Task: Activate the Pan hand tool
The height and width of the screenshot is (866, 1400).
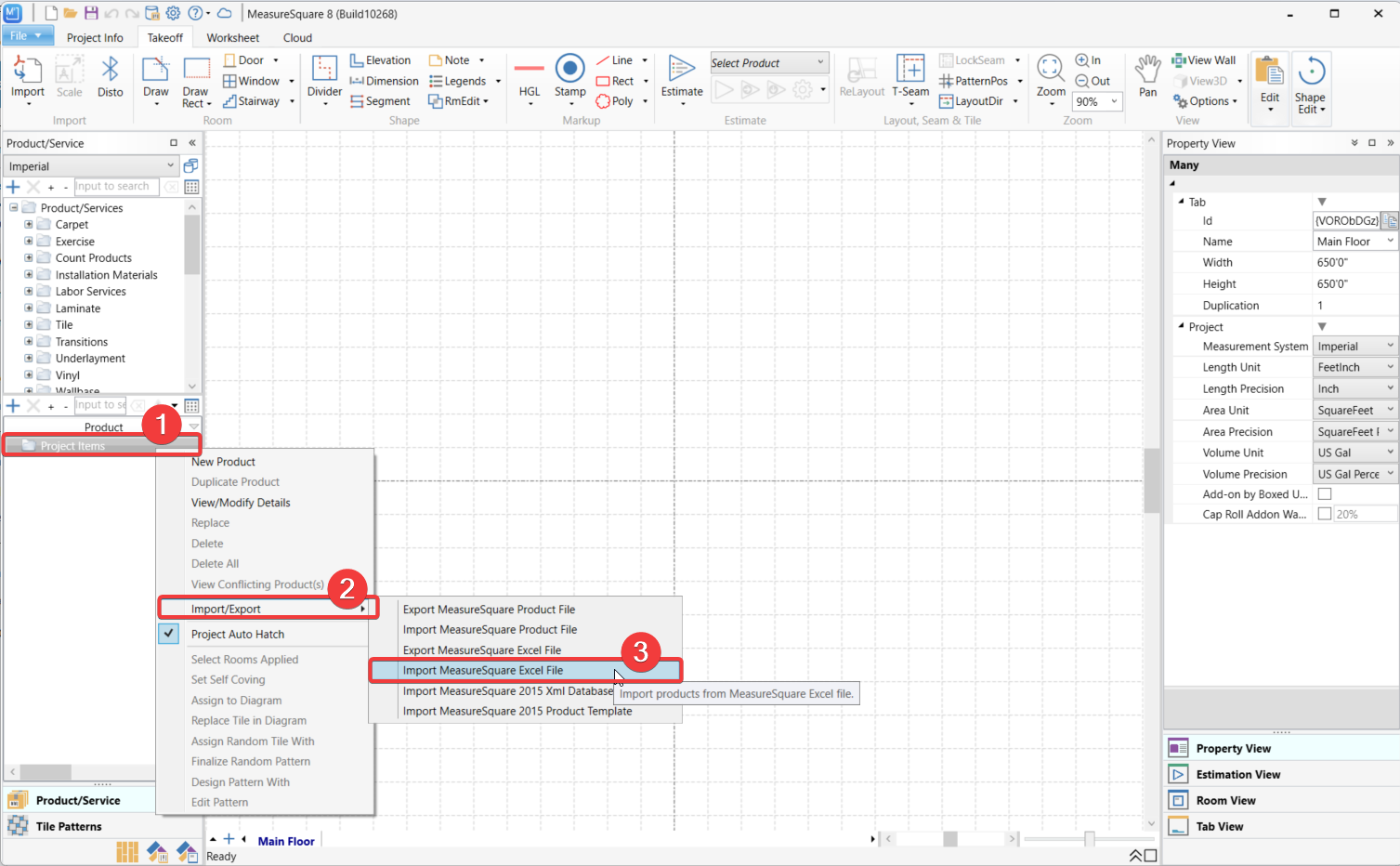Action: [1148, 76]
